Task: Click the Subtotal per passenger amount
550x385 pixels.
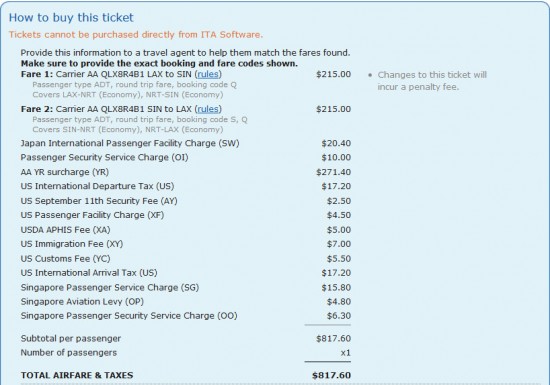Action: (333, 338)
